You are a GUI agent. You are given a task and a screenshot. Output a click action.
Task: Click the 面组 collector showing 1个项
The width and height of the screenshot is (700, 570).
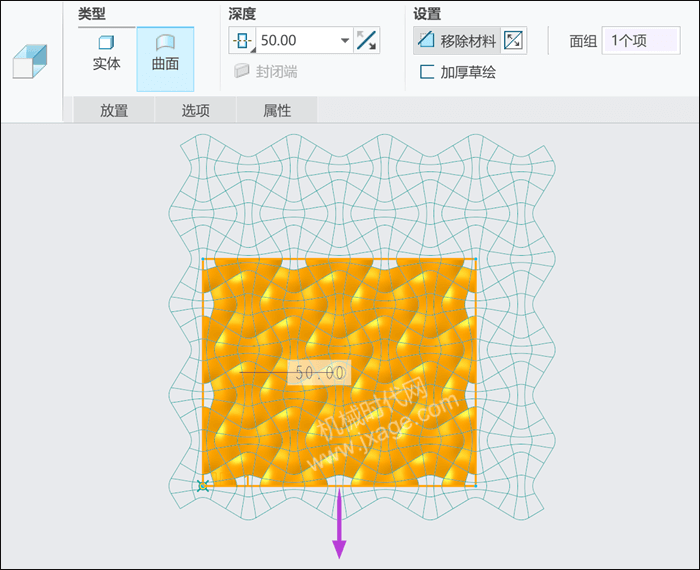click(x=641, y=41)
